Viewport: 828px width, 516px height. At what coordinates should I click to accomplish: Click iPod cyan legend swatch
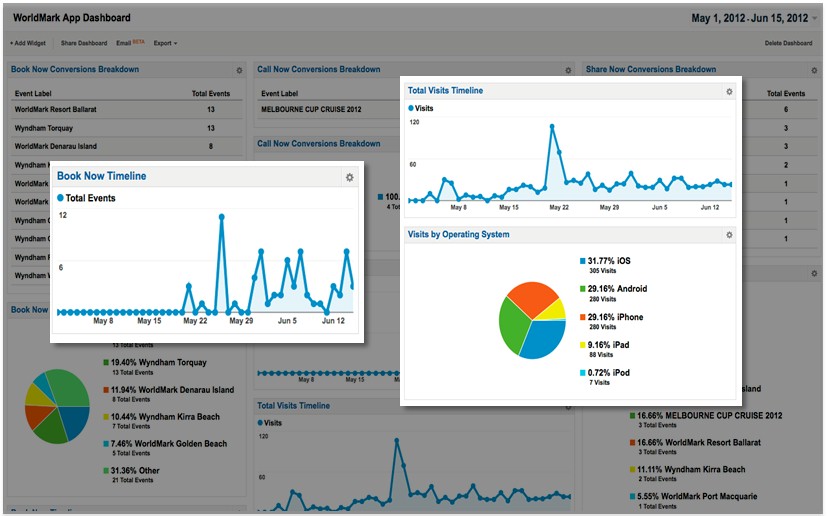[582, 373]
